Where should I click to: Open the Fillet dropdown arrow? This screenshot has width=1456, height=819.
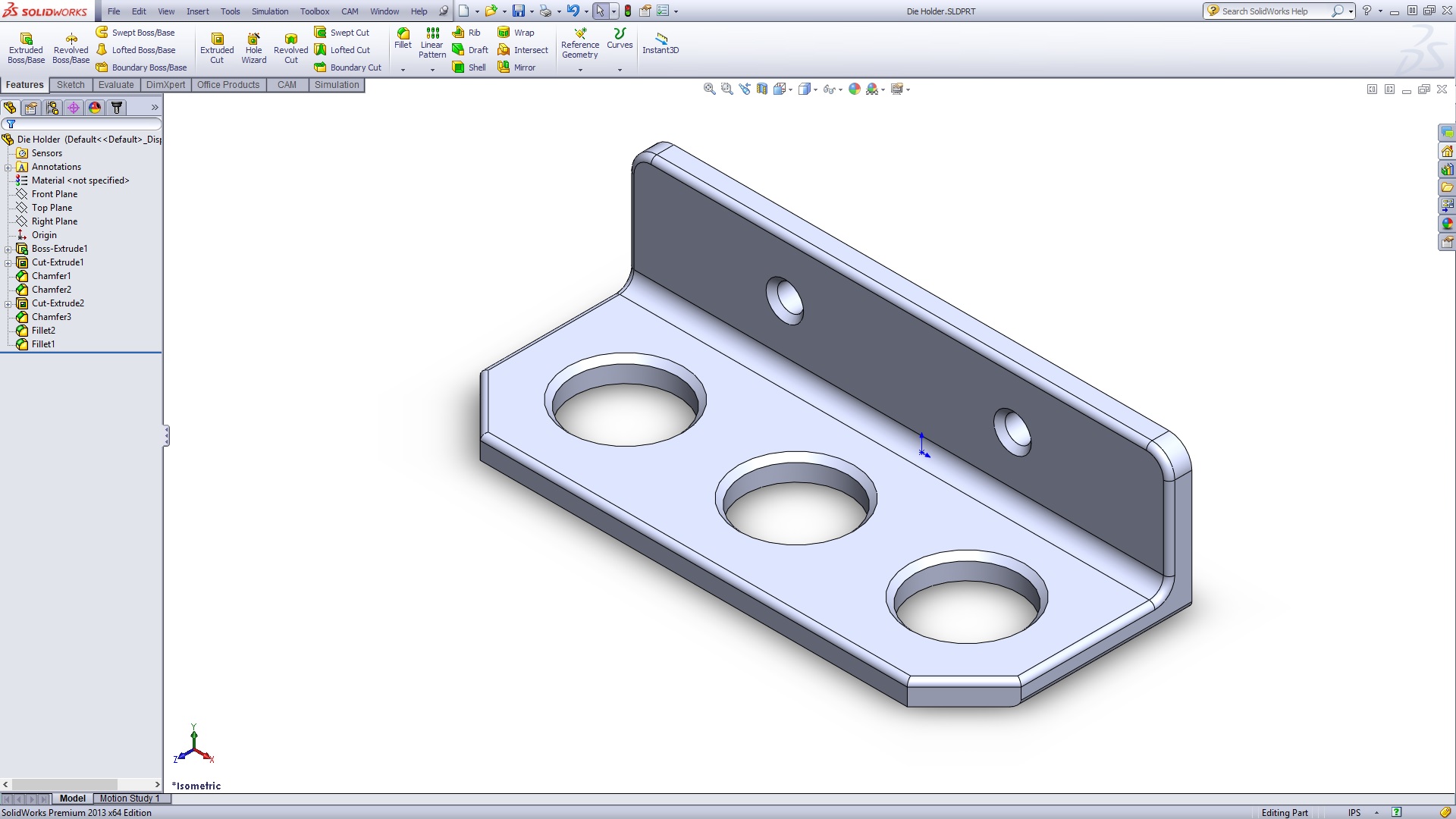(x=403, y=70)
